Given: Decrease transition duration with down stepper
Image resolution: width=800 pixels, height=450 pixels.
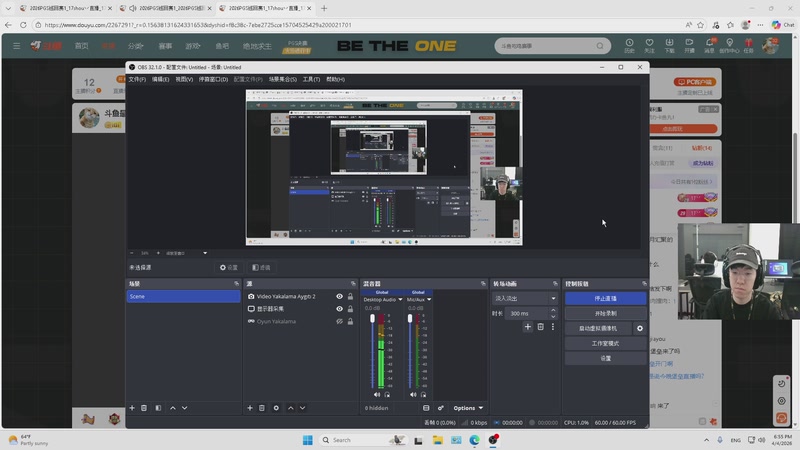Looking at the screenshot, I should pos(553,316).
